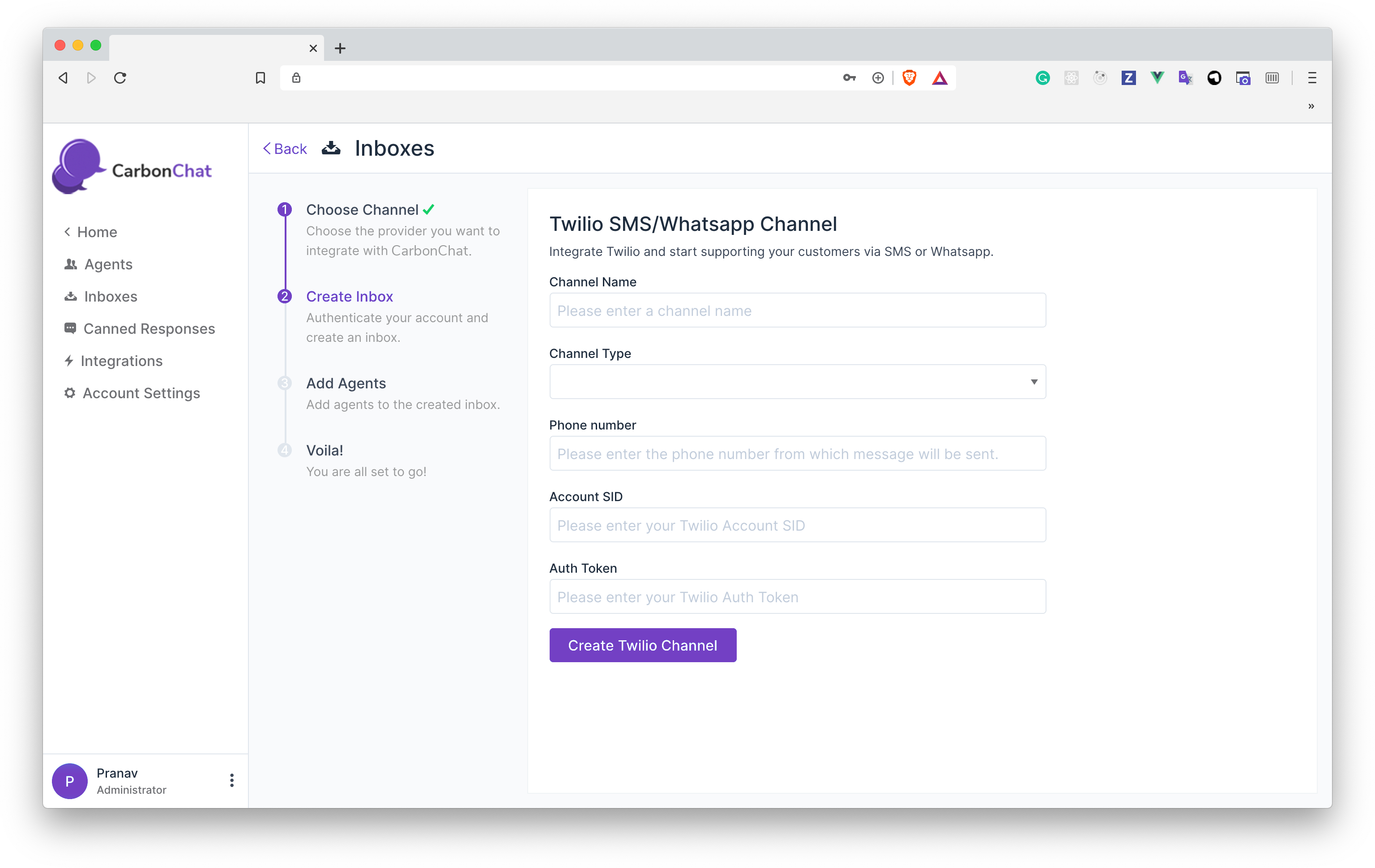Click the Back link near Inboxes
1375x868 pixels.
(x=285, y=149)
